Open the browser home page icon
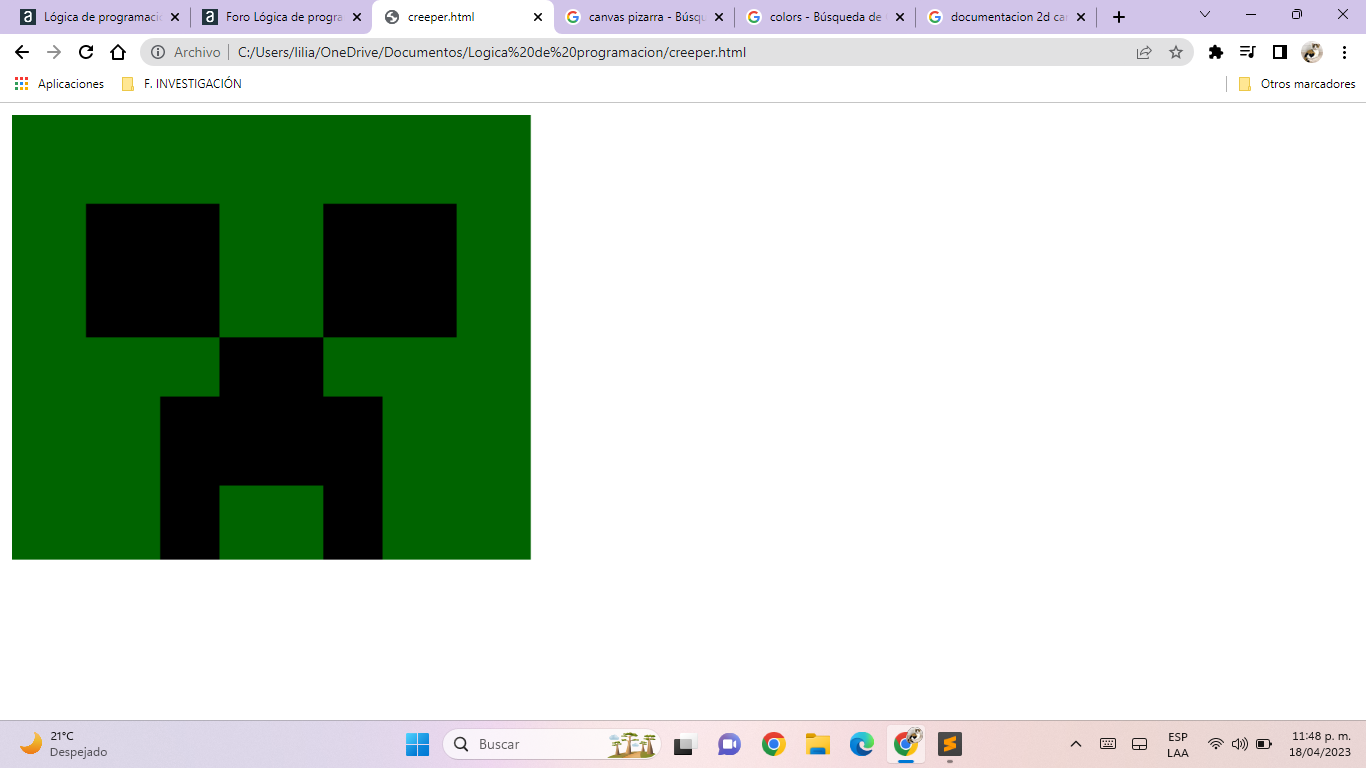The width and height of the screenshot is (1366, 768). coord(118,52)
